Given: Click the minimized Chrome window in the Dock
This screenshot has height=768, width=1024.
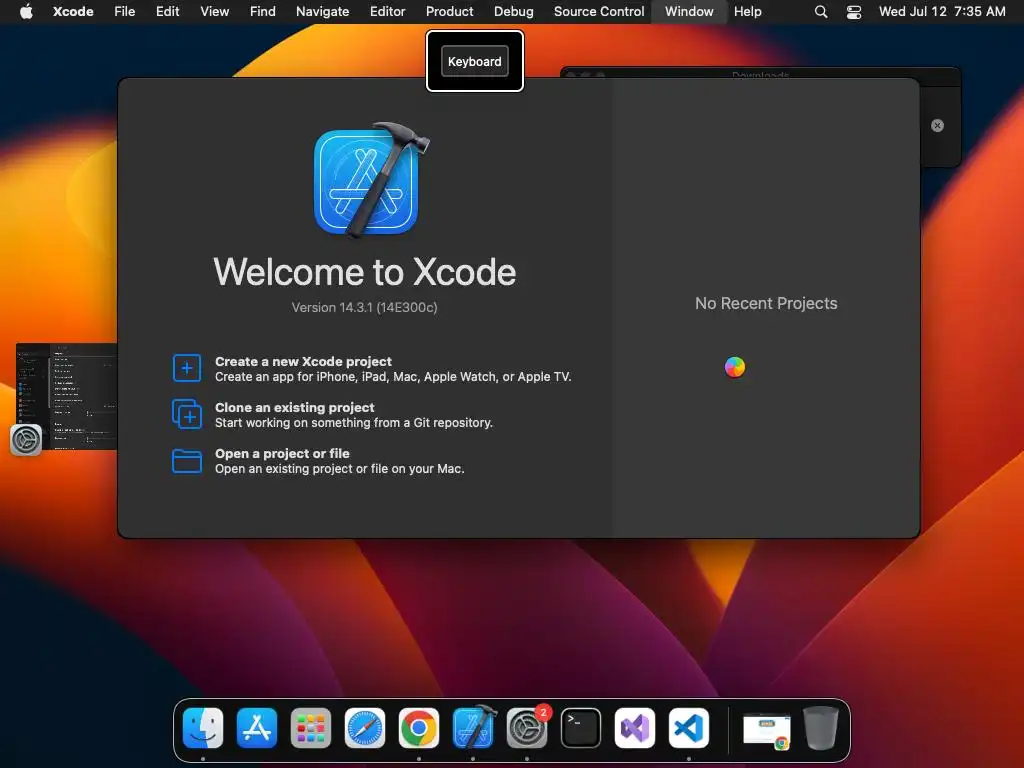Looking at the screenshot, I should click(x=767, y=730).
